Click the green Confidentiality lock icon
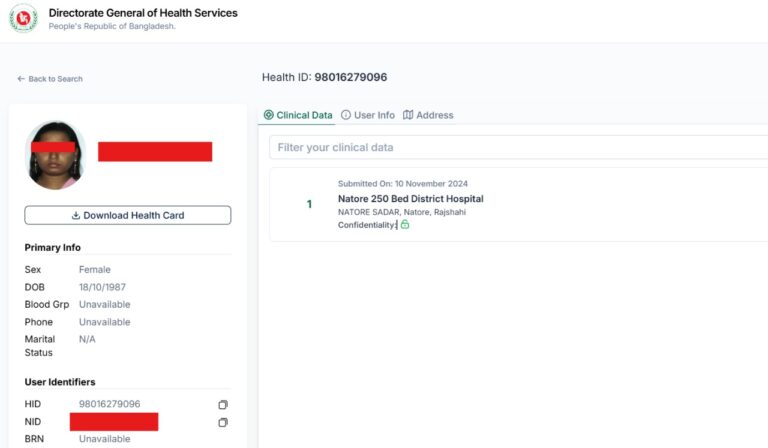 405,225
